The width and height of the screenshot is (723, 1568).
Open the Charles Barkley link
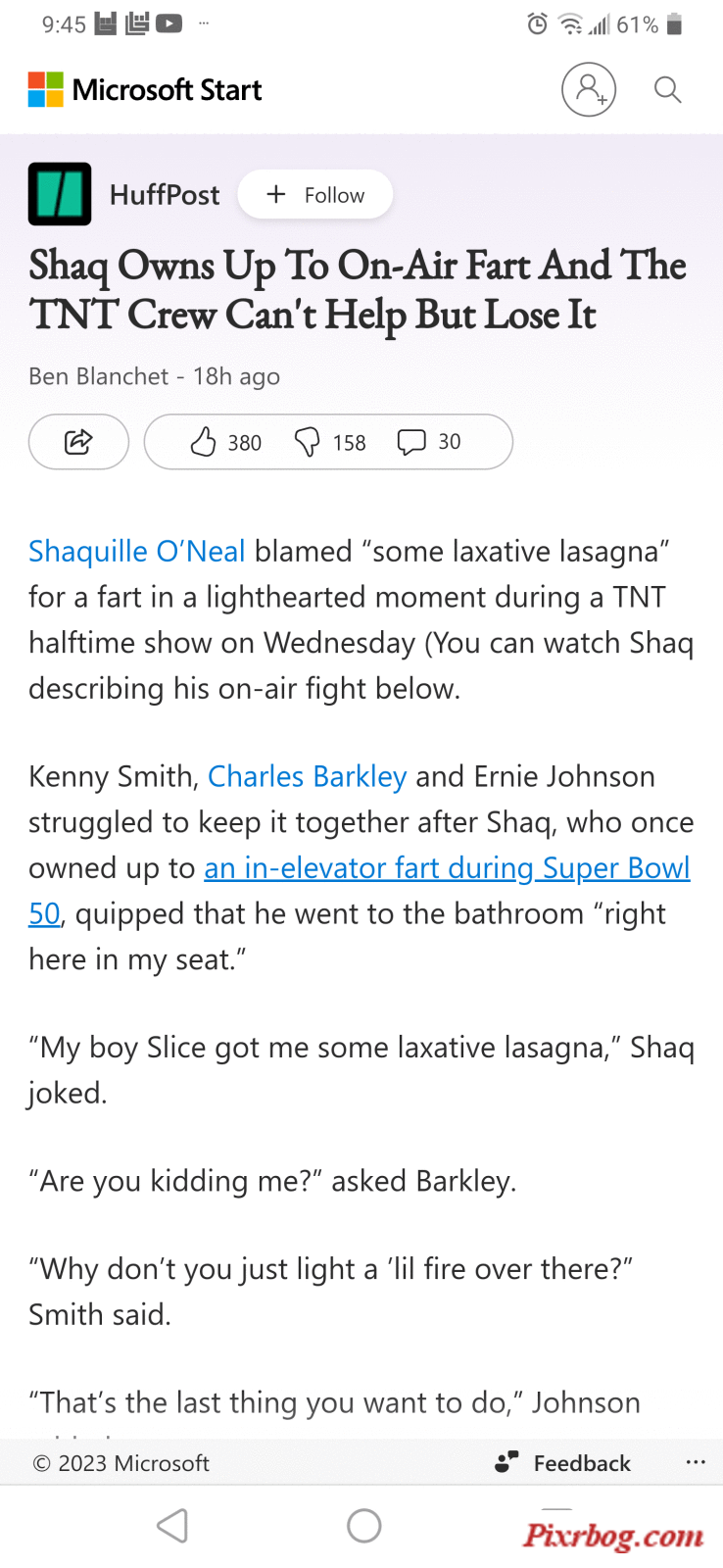(x=307, y=776)
